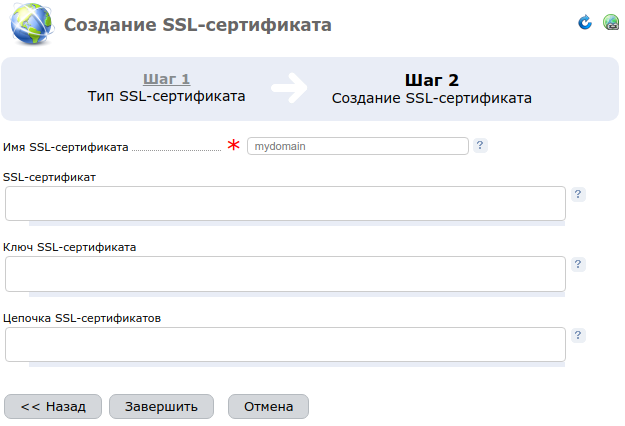Open help for Имя SSL-сертификата field

coord(480,145)
